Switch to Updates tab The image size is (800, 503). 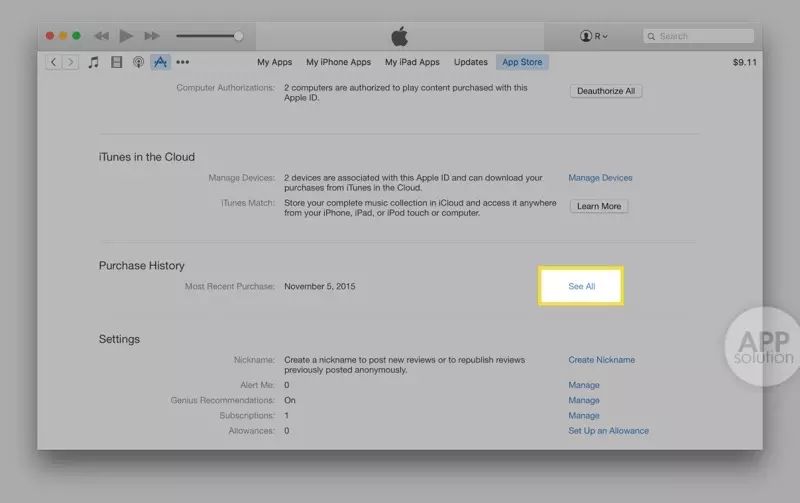471,62
